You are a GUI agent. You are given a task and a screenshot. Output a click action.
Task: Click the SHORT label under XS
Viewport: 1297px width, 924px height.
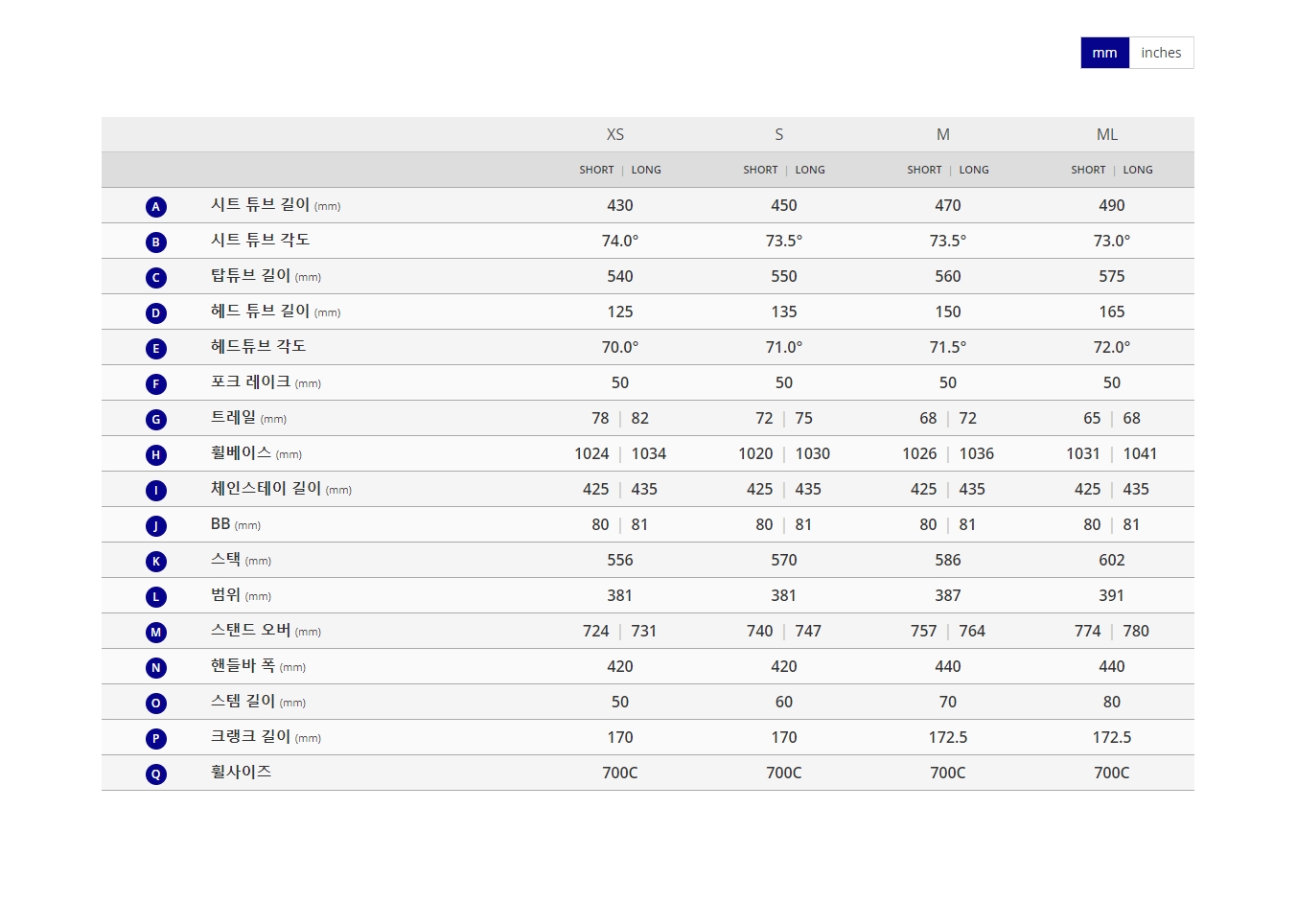pyautogui.click(x=596, y=170)
